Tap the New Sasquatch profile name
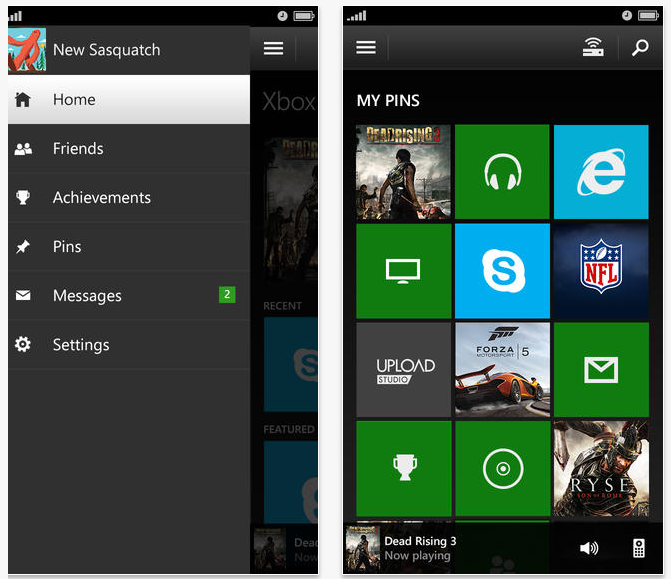 tap(107, 50)
